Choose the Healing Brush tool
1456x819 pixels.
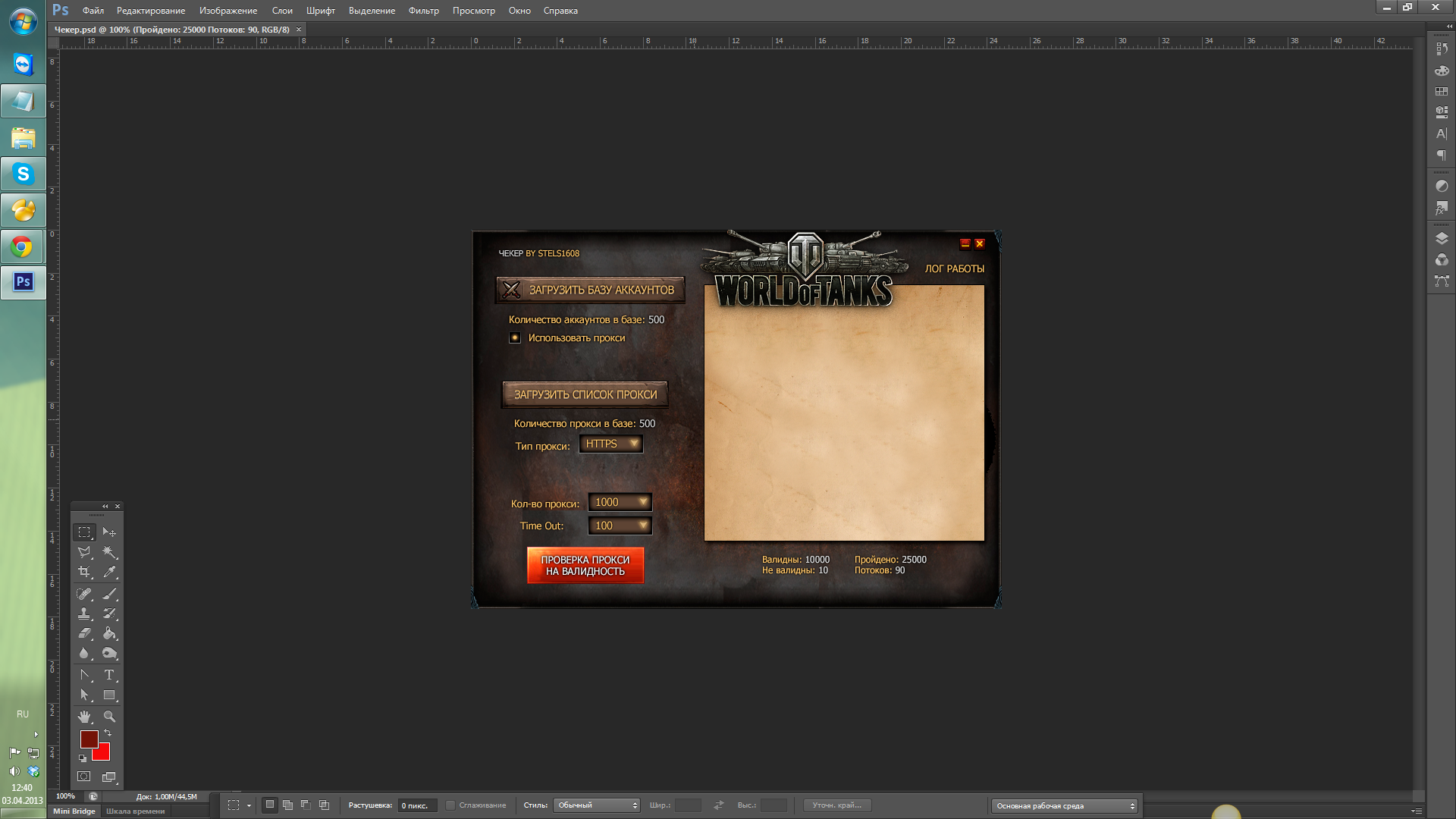(x=84, y=594)
